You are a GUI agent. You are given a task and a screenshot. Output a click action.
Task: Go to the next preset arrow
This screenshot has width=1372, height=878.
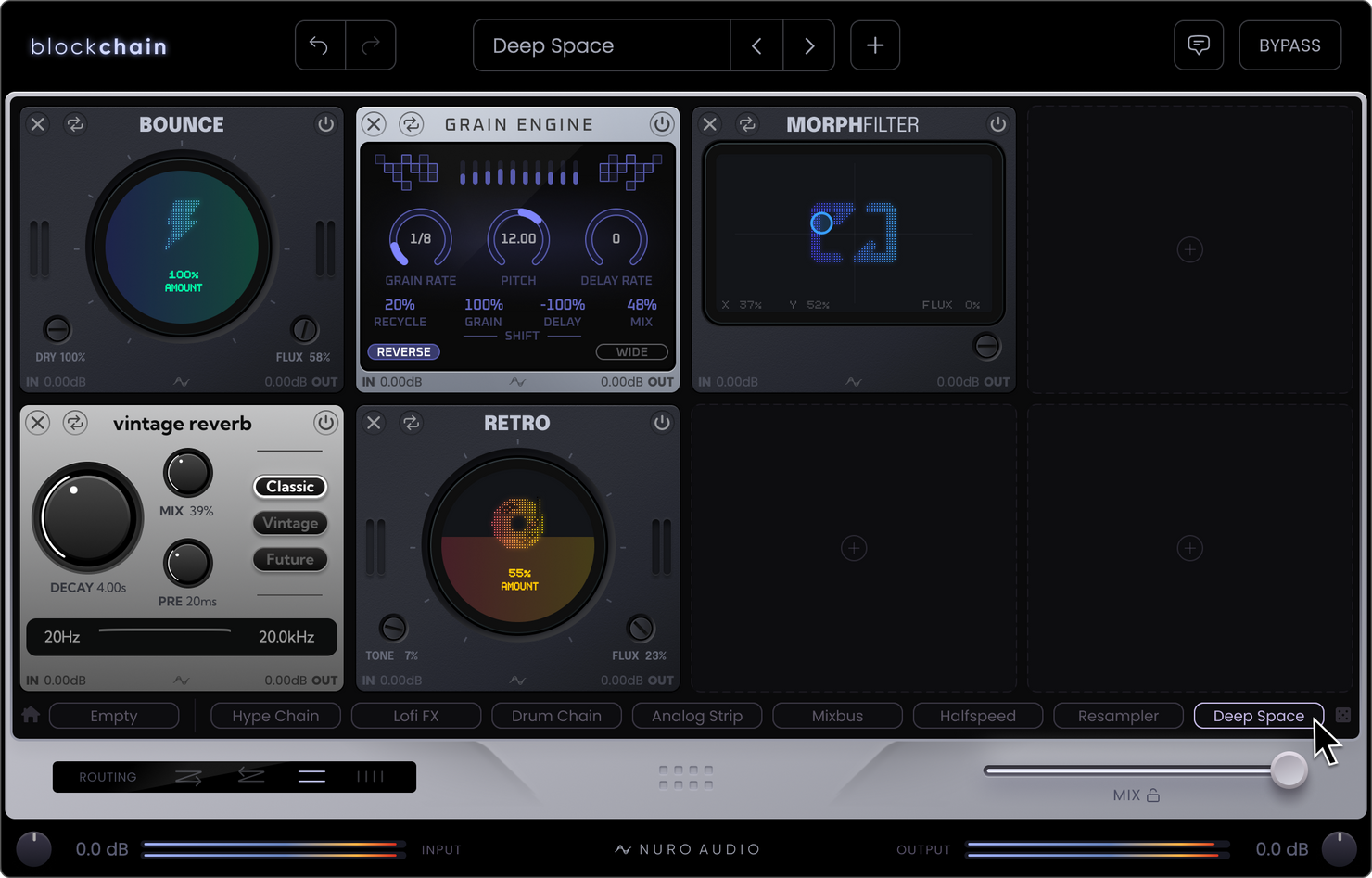pos(809,45)
